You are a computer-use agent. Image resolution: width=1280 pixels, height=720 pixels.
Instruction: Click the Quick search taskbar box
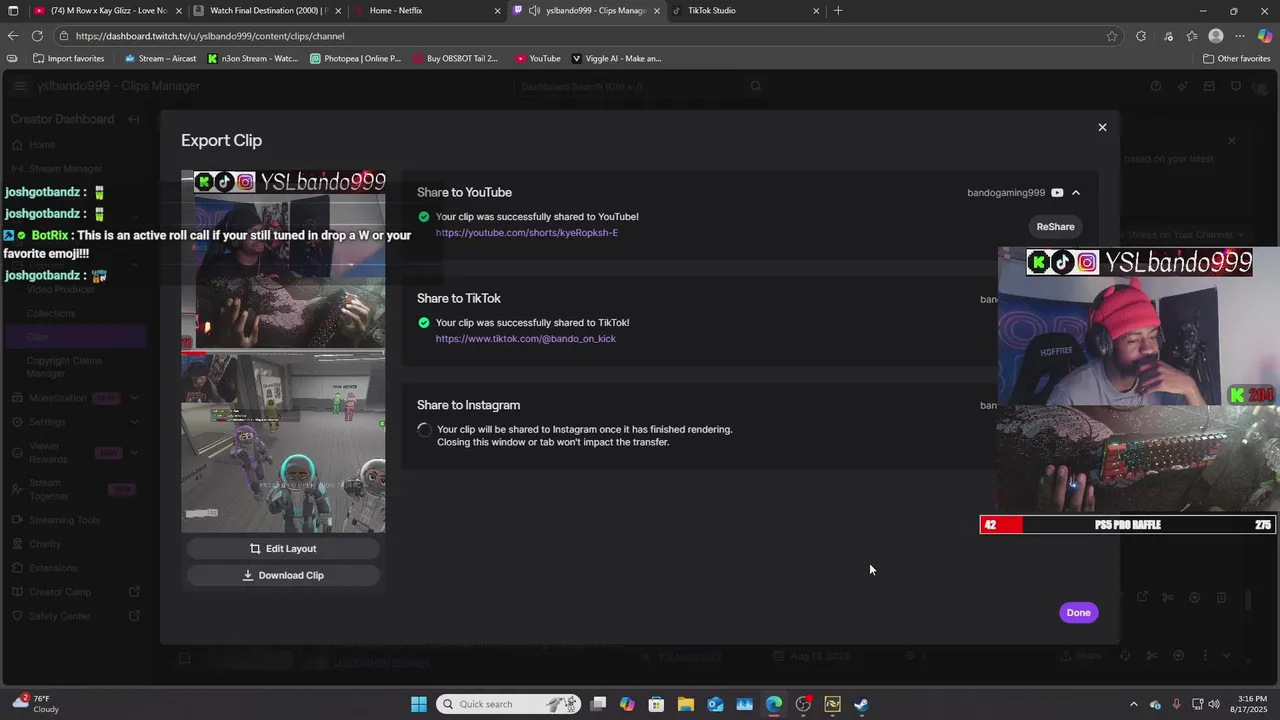510,704
